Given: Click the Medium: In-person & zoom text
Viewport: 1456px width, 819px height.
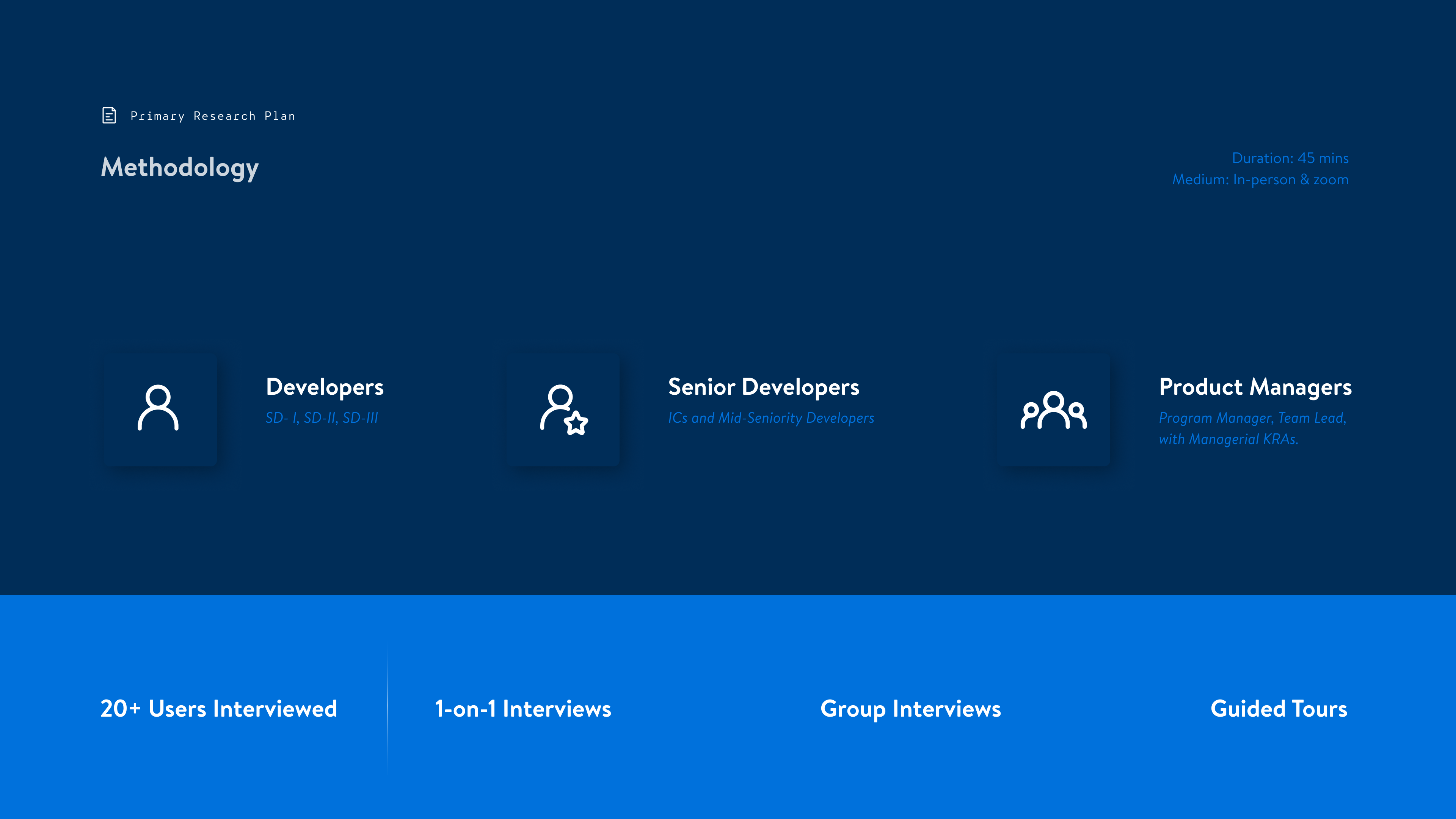Looking at the screenshot, I should (1260, 180).
